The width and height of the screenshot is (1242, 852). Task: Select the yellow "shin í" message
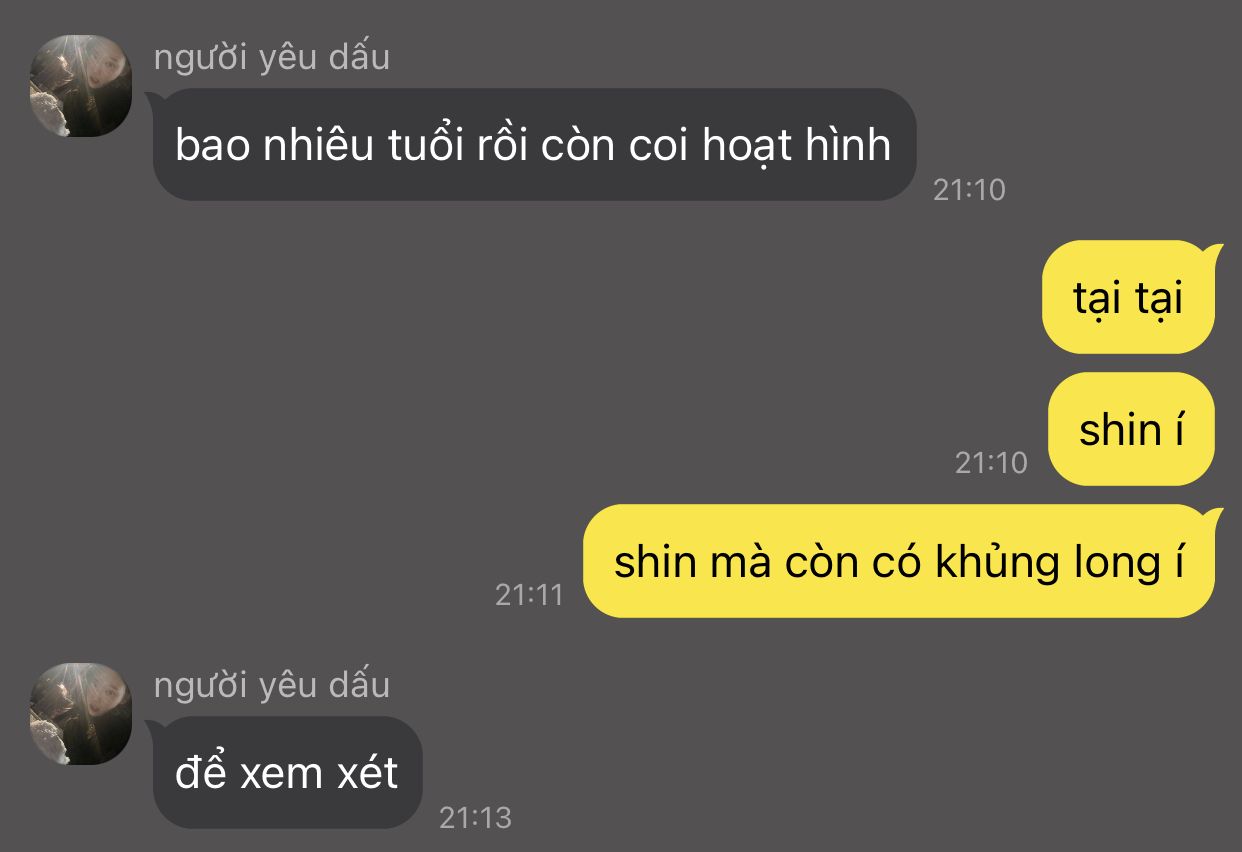click(x=1132, y=429)
